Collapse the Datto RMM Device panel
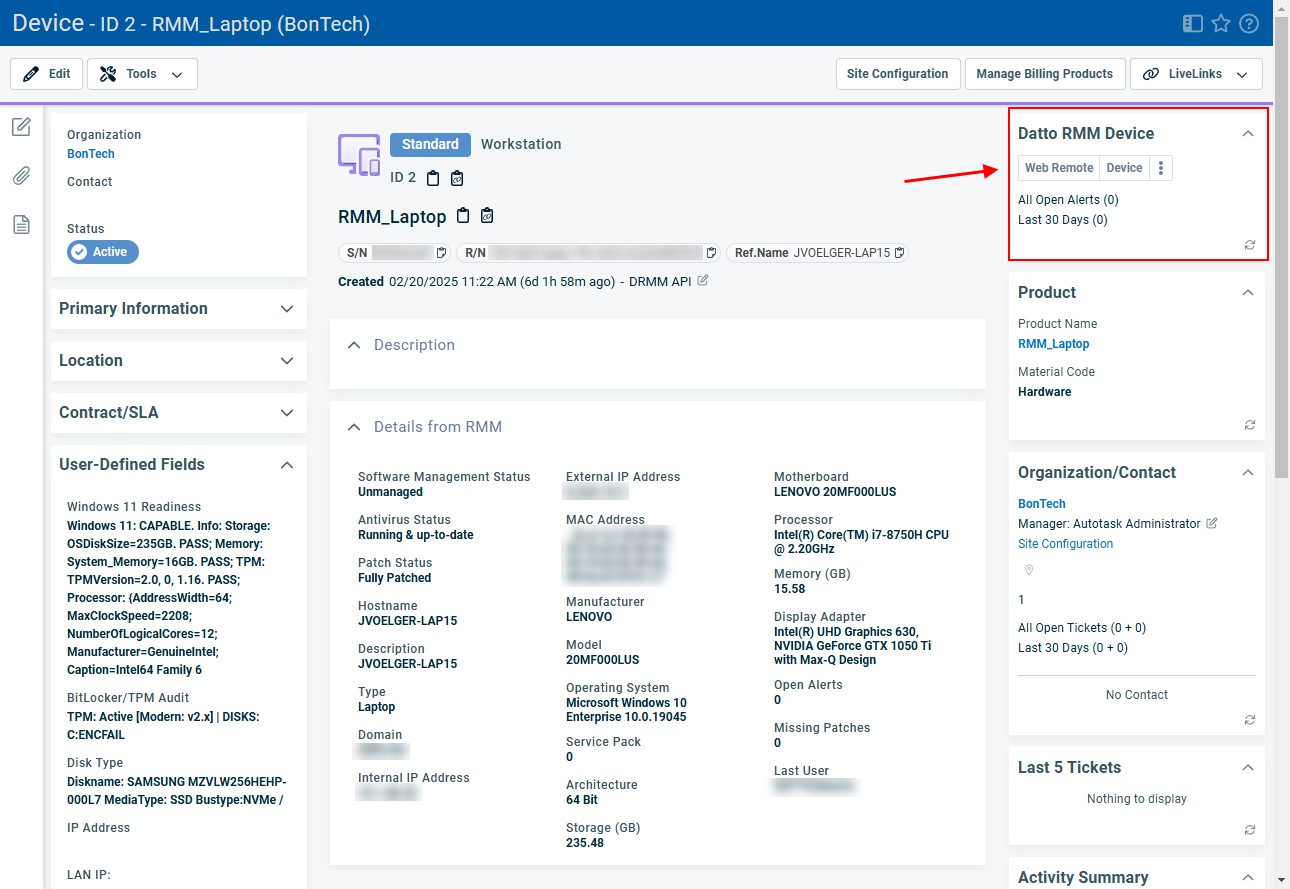 [x=1247, y=133]
